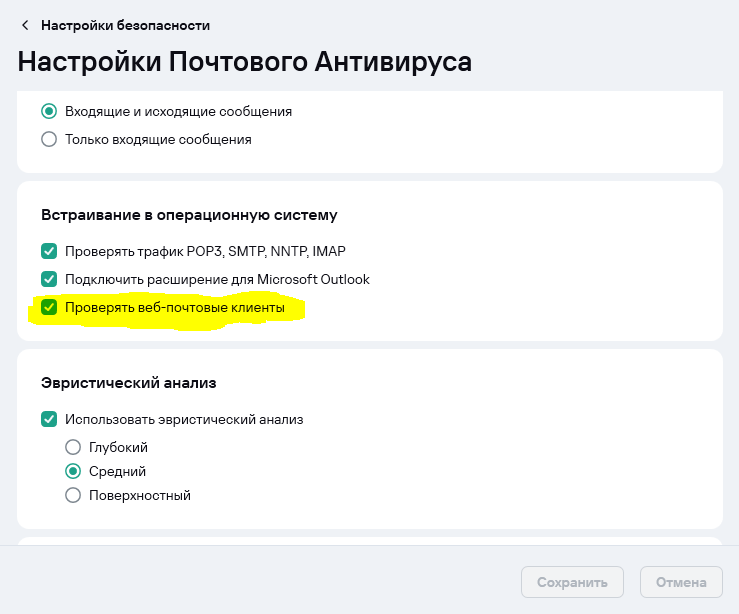The image size is (739, 614).
Task: Select Входящие и исходящие сообщения radio button
Action: [x=49, y=112]
